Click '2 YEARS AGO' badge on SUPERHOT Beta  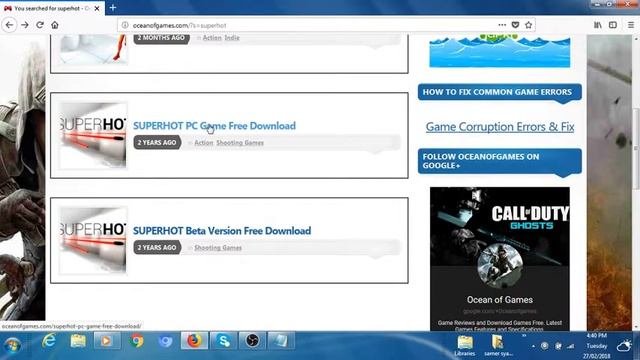click(x=157, y=247)
